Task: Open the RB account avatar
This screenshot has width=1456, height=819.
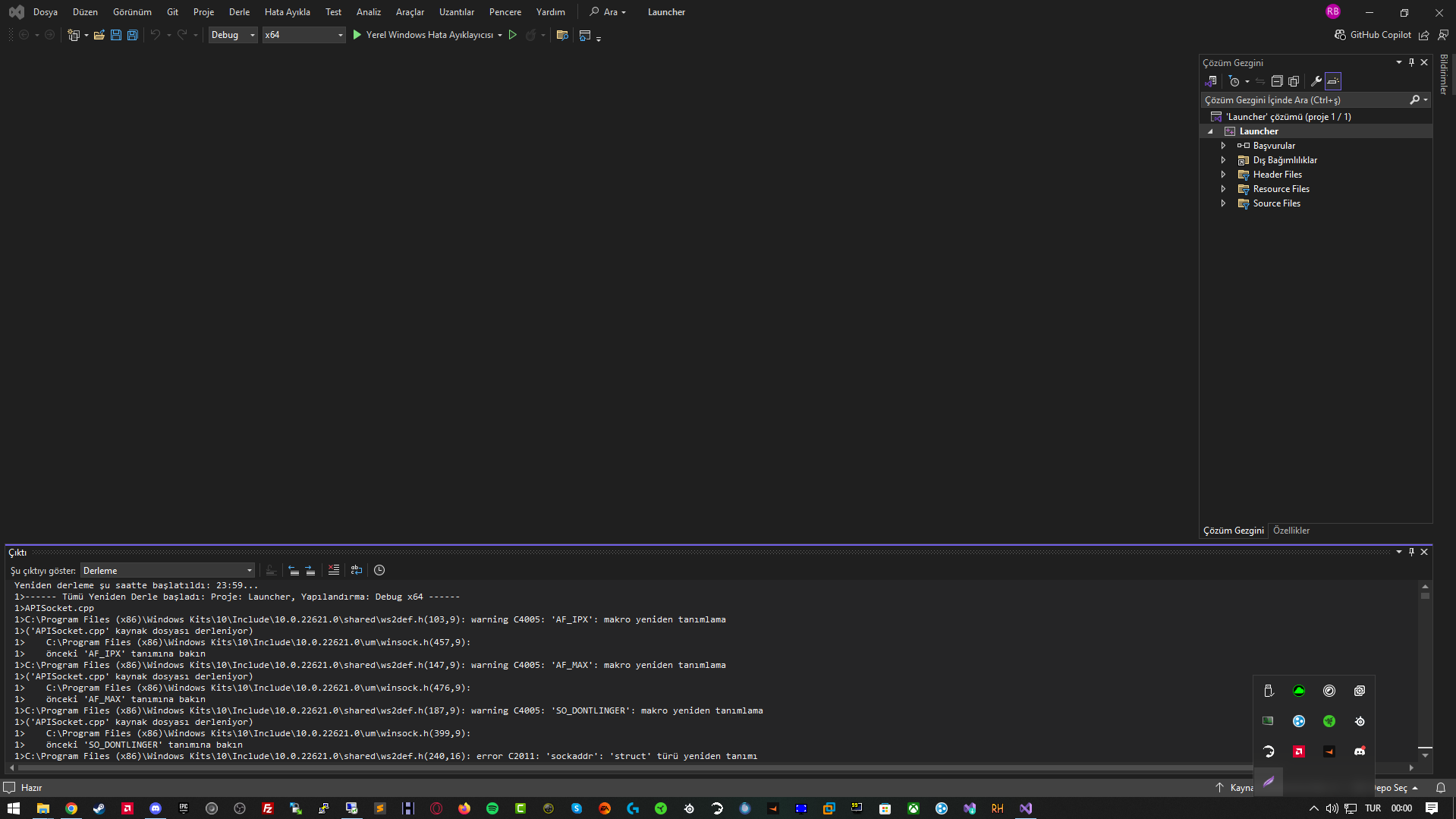Action: click(1333, 11)
